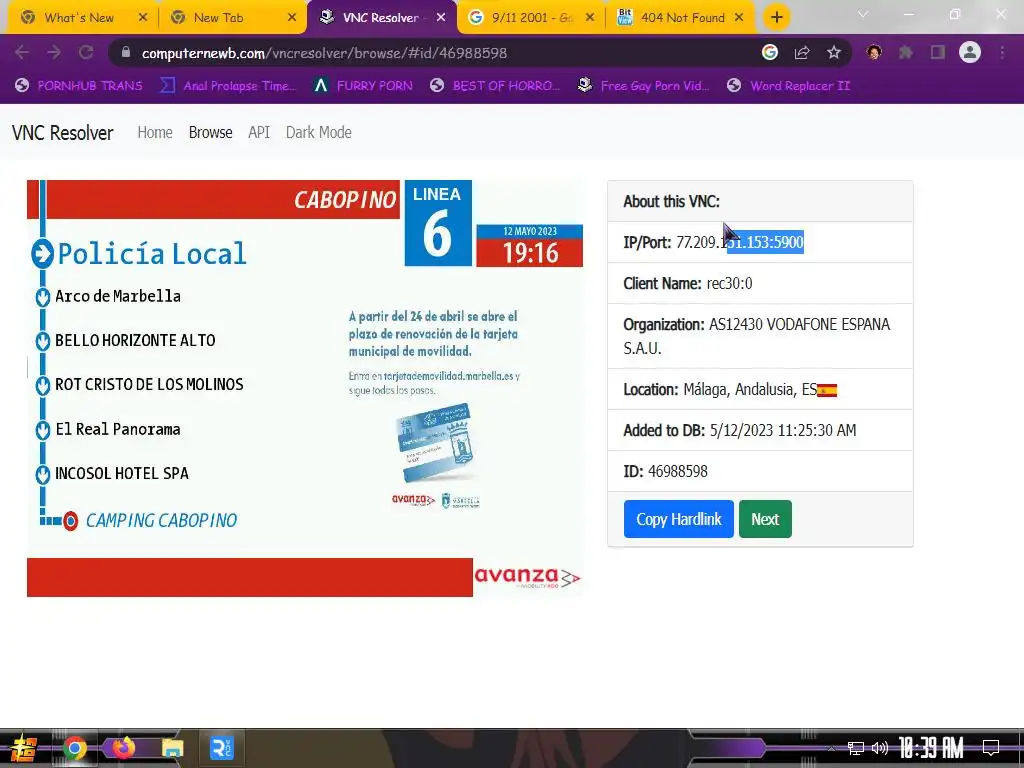This screenshot has height=768, width=1024.
Task: Switch to the 404 Not Found tab
Action: (680, 18)
